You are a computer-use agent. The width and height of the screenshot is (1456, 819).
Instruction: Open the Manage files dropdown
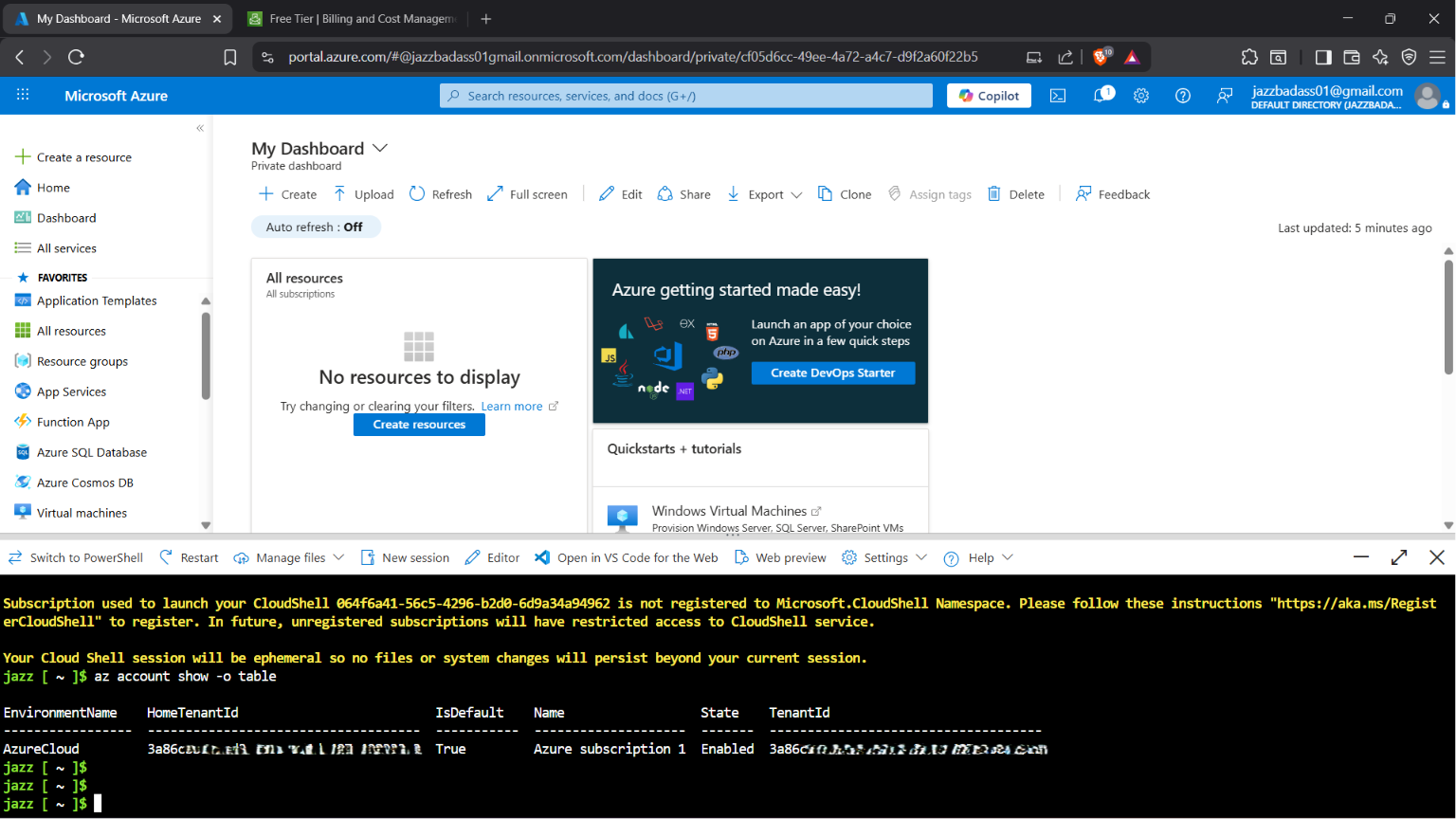tap(289, 557)
